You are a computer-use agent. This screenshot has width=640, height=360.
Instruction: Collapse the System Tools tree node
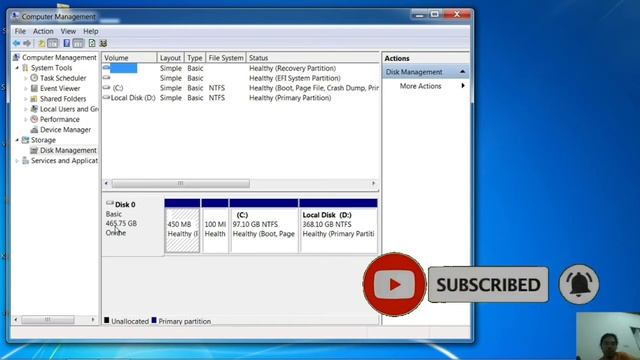pyautogui.click(x=17, y=68)
